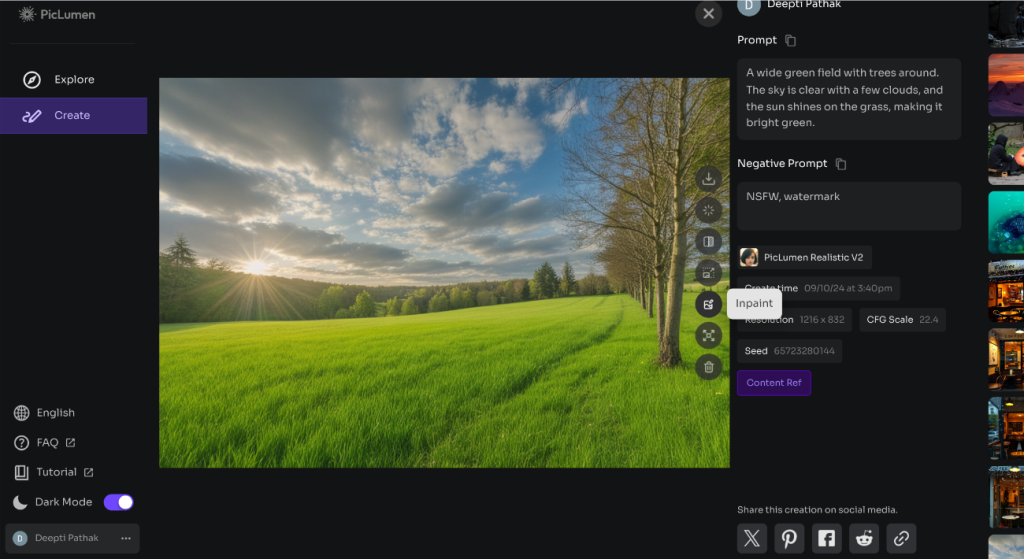Viewport: 1024px width, 559px height.
Task: Select Create in the sidebar
Action: point(72,116)
